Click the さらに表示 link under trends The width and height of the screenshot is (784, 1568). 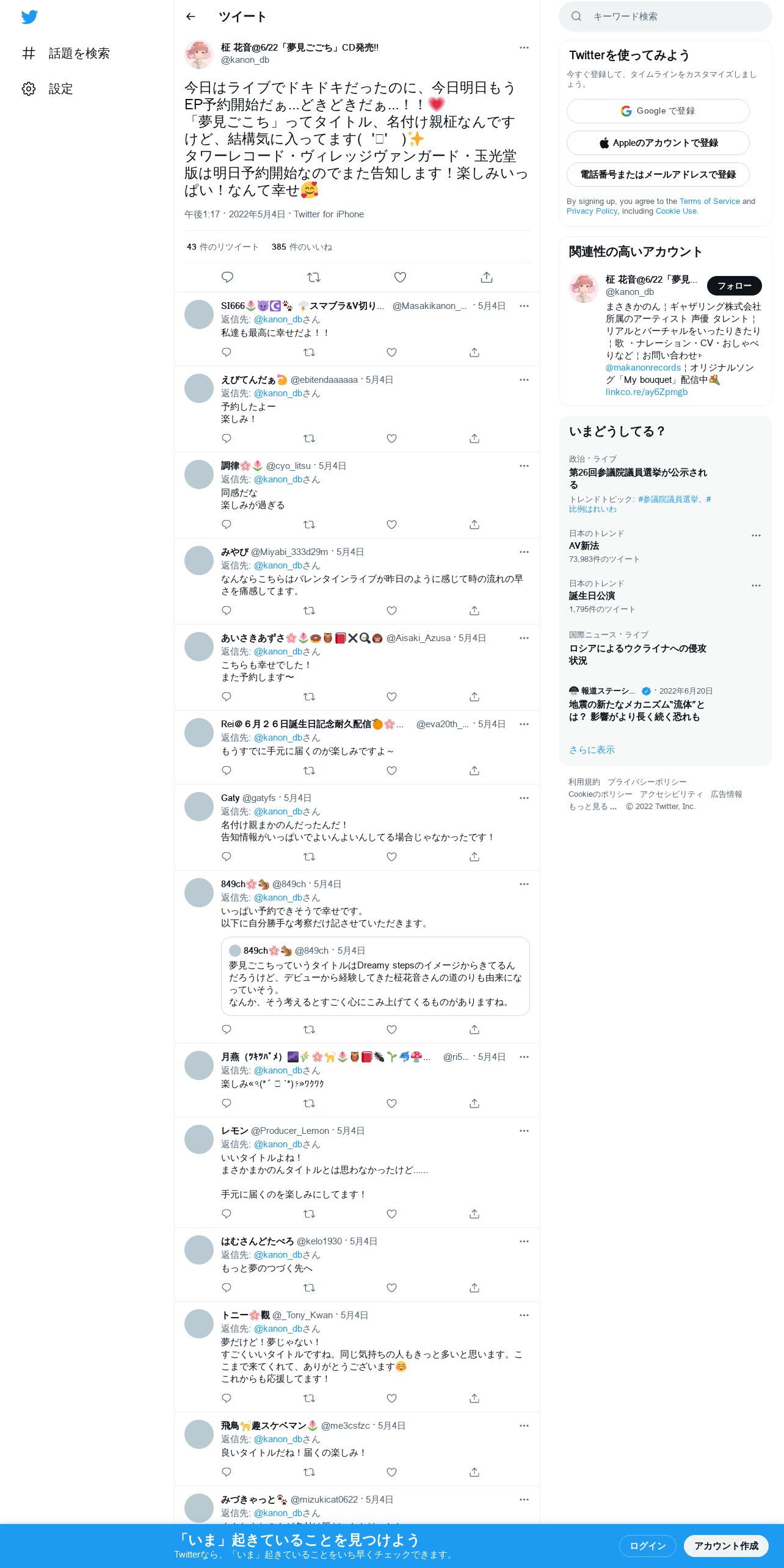592,750
